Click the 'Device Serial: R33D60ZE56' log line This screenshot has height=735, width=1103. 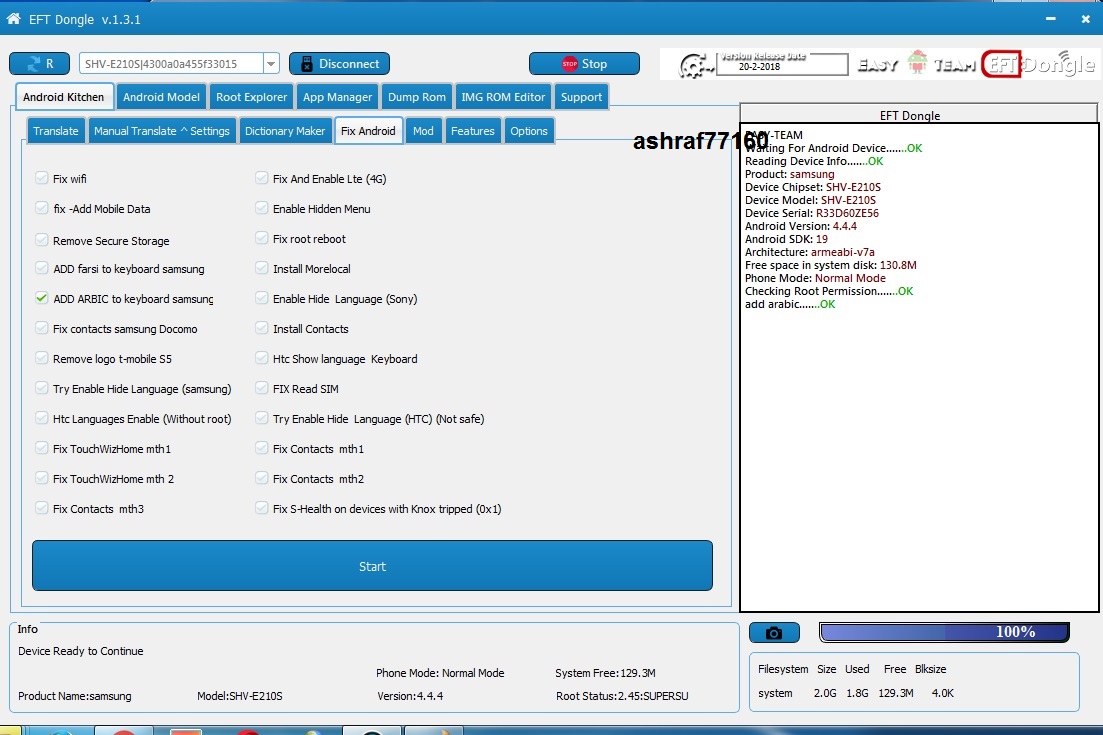(812, 213)
